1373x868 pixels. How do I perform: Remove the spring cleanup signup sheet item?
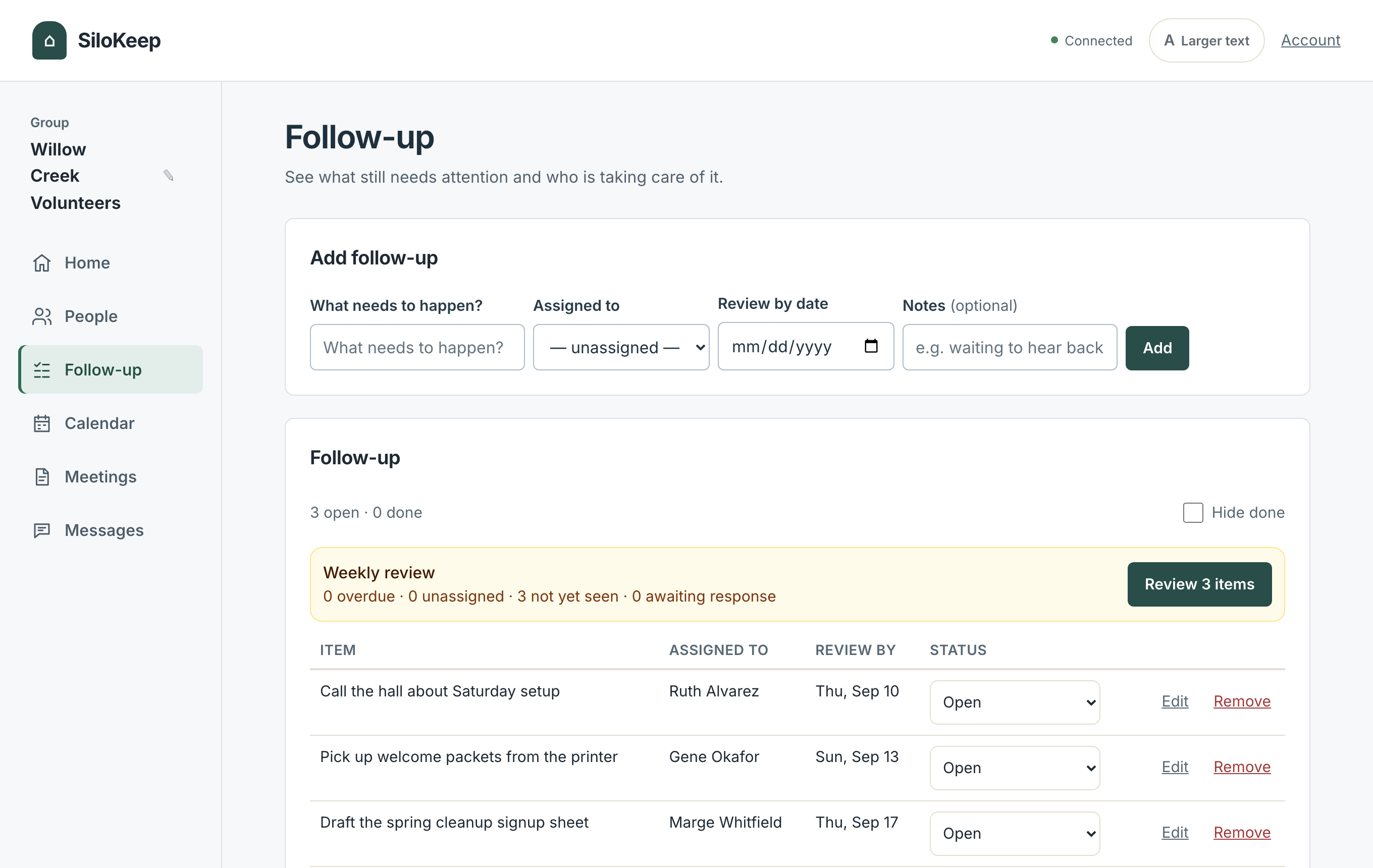coord(1242,832)
